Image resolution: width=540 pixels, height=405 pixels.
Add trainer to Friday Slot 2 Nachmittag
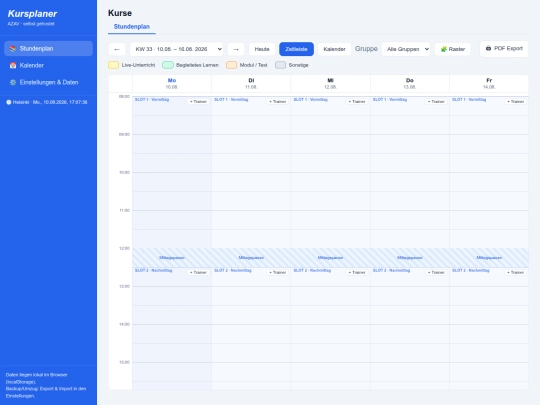coord(516,272)
